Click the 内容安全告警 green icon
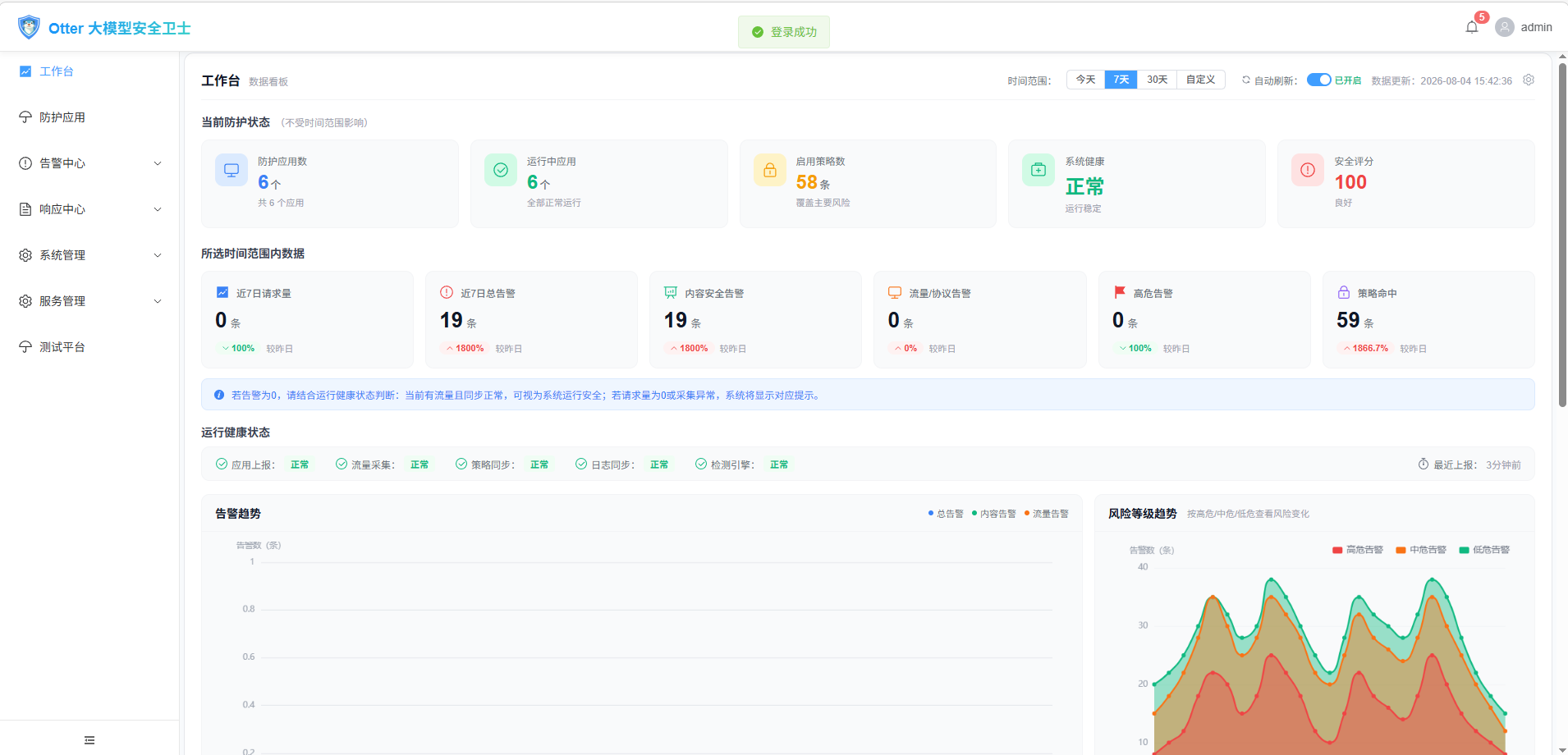This screenshot has width=1568, height=755. click(x=671, y=292)
